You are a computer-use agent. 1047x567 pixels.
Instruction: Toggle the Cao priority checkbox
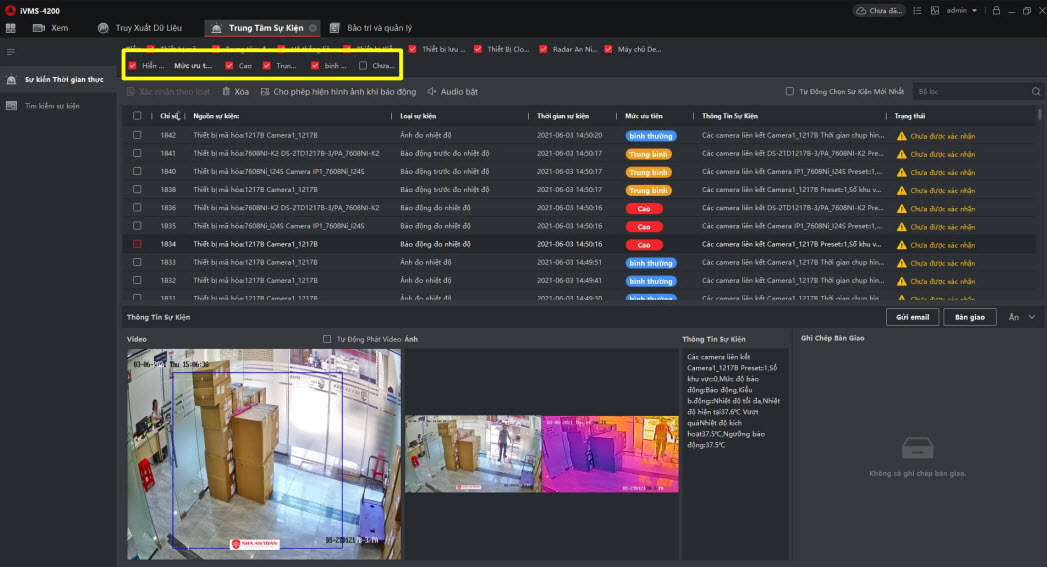[x=230, y=66]
